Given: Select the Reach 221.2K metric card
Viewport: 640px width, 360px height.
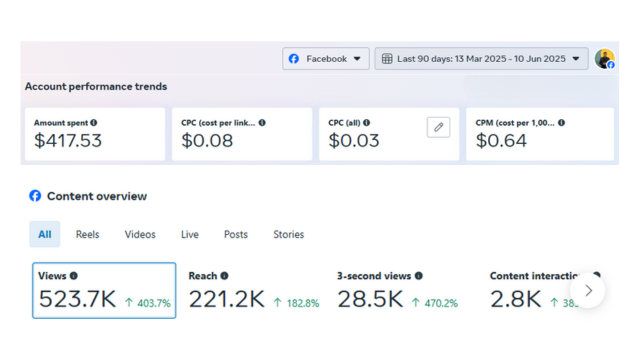Looking at the screenshot, I should [x=254, y=291].
